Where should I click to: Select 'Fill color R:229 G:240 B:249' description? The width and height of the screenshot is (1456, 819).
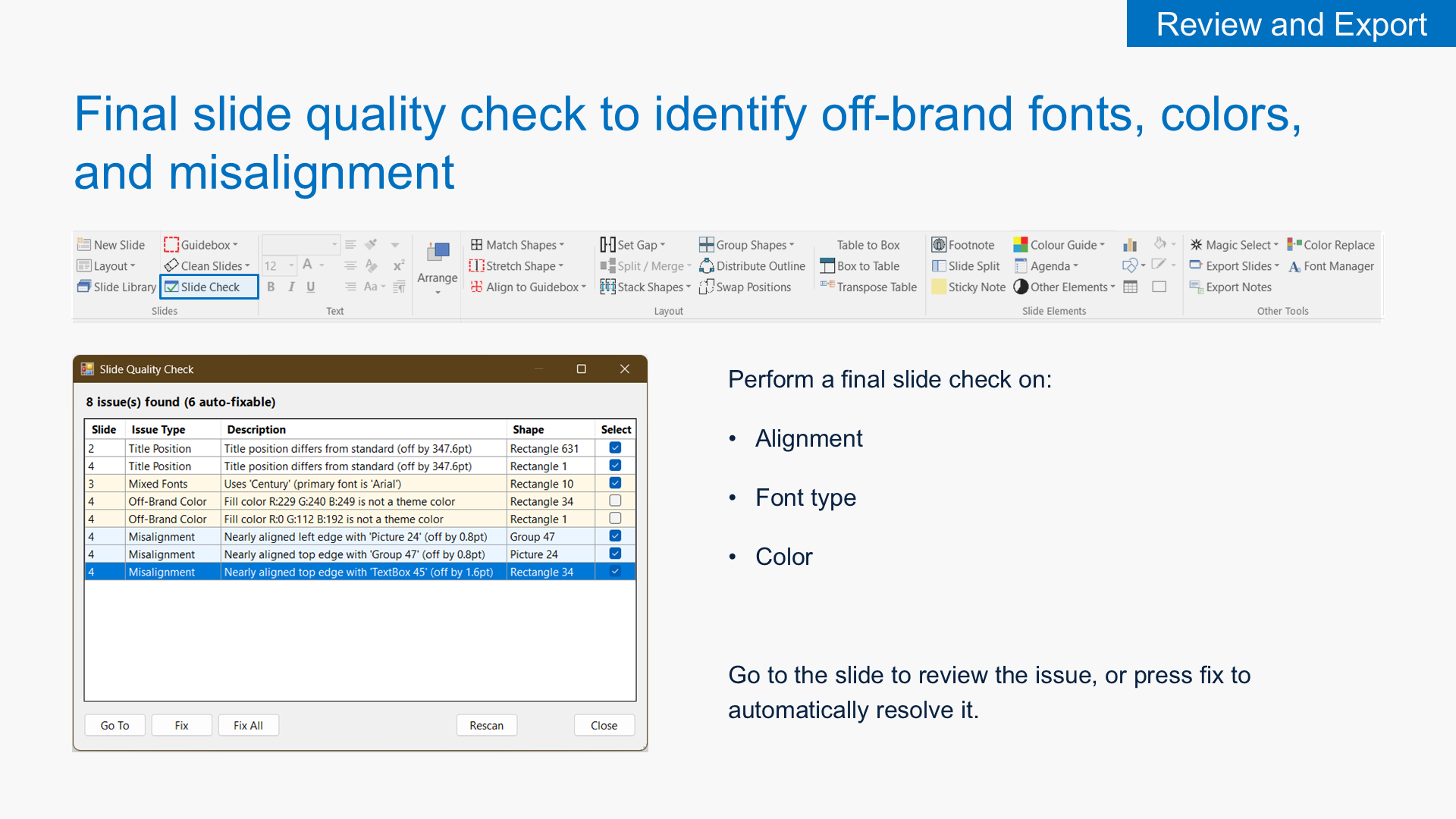pyautogui.click(x=339, y=500)
